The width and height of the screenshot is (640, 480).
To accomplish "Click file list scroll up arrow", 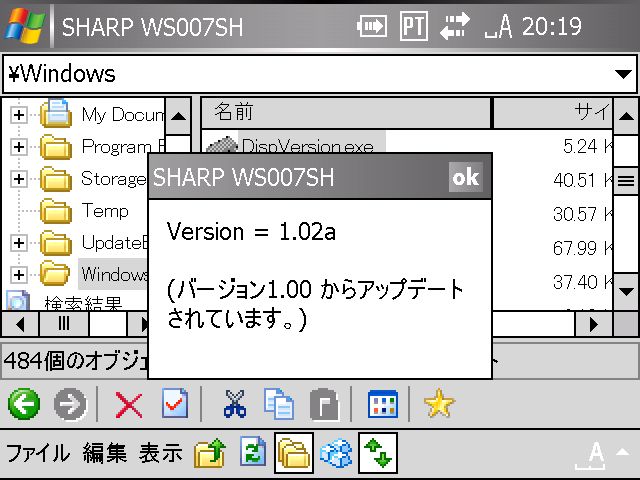I will (x=626, y=116).
